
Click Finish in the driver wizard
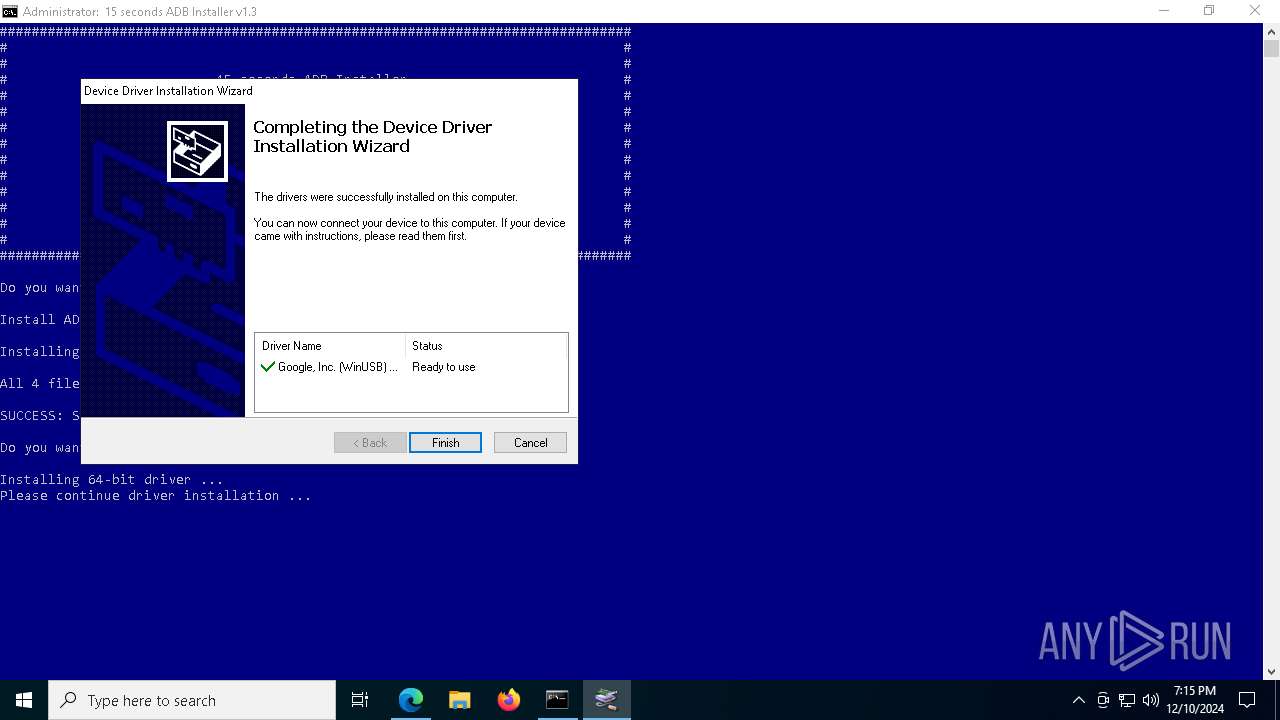click(445, 443)
